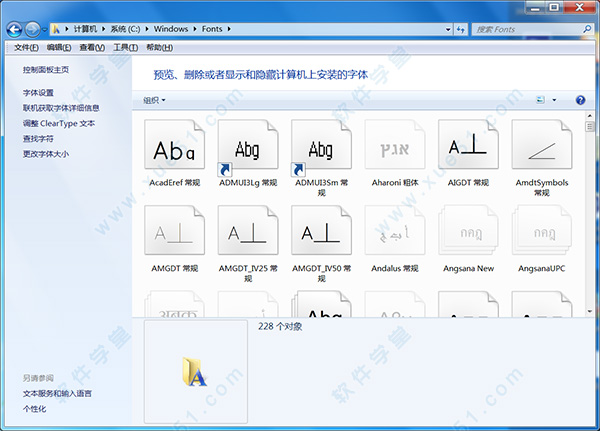
Task: Expand the view options dropdown arrow
Action: pos(554,100)
